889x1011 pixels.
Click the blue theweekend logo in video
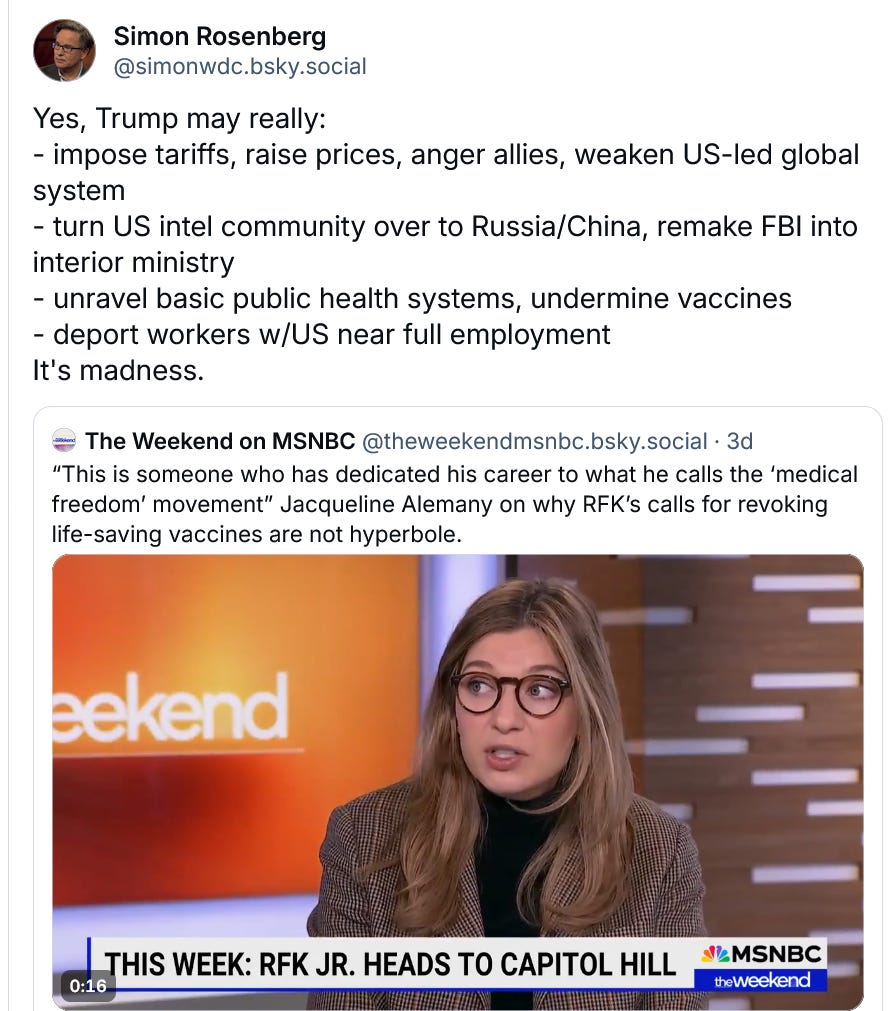click(x=761, y=981)
